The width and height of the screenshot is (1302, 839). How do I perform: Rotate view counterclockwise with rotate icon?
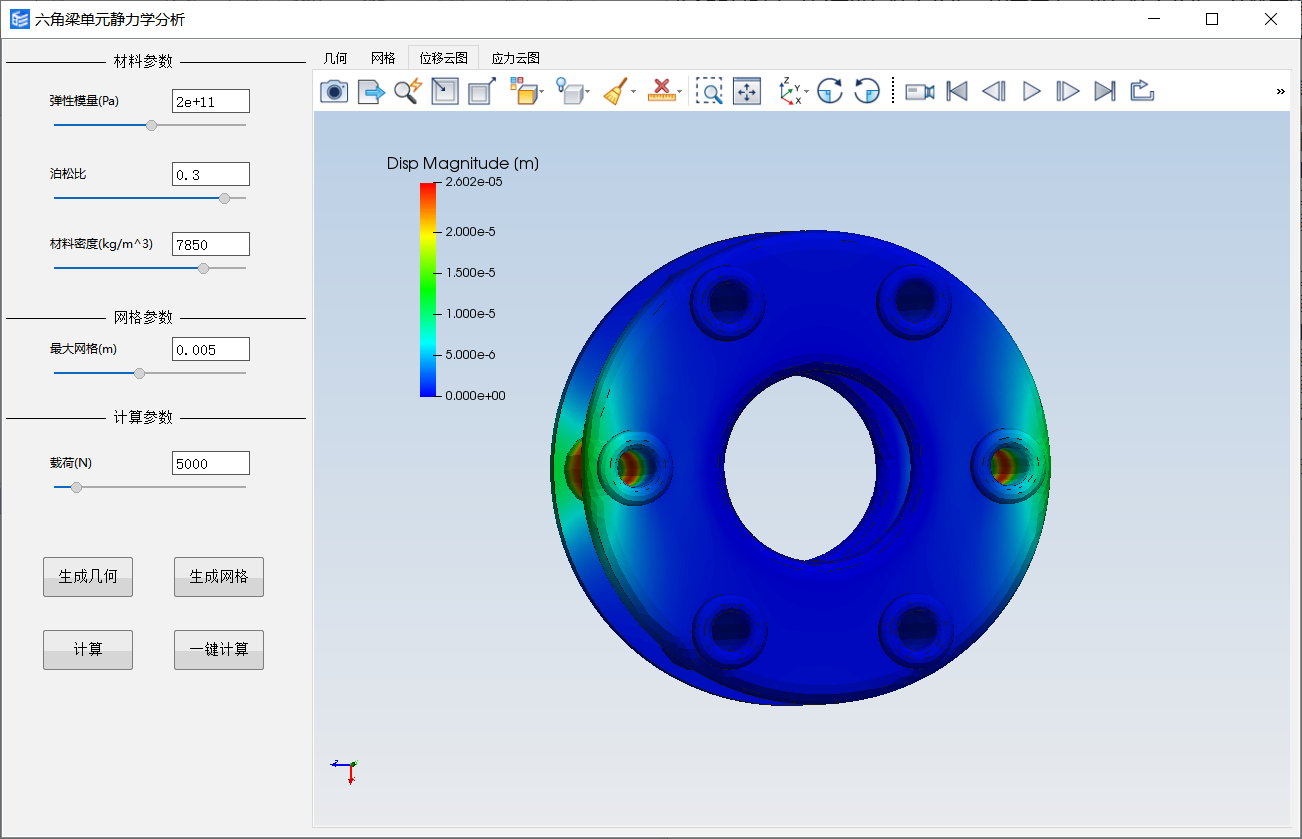[x=867, y=92]
